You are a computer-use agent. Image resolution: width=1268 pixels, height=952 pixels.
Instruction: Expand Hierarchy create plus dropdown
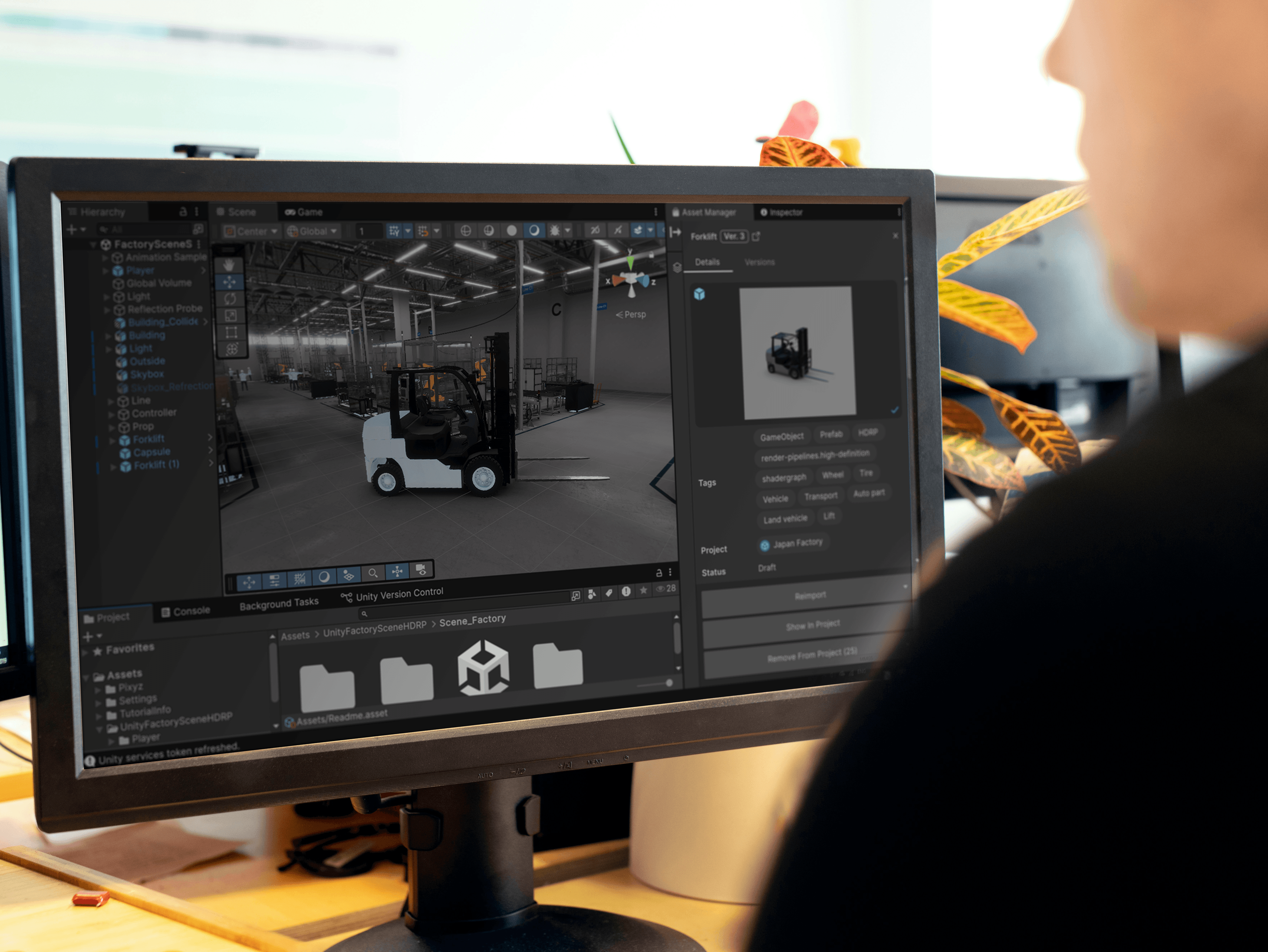[x=76, y=230]
